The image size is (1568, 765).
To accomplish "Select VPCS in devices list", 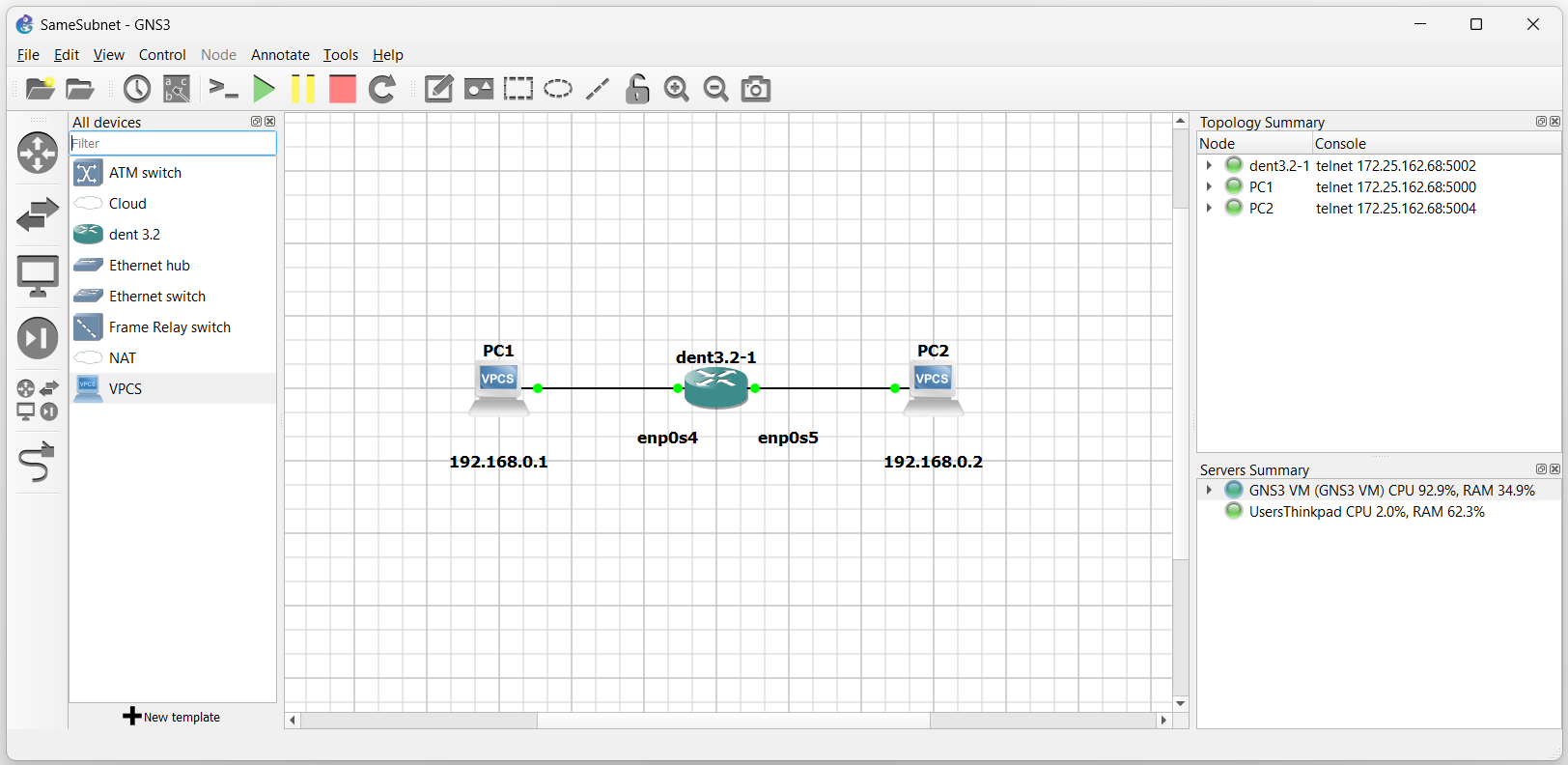I will tap(173, 389).
